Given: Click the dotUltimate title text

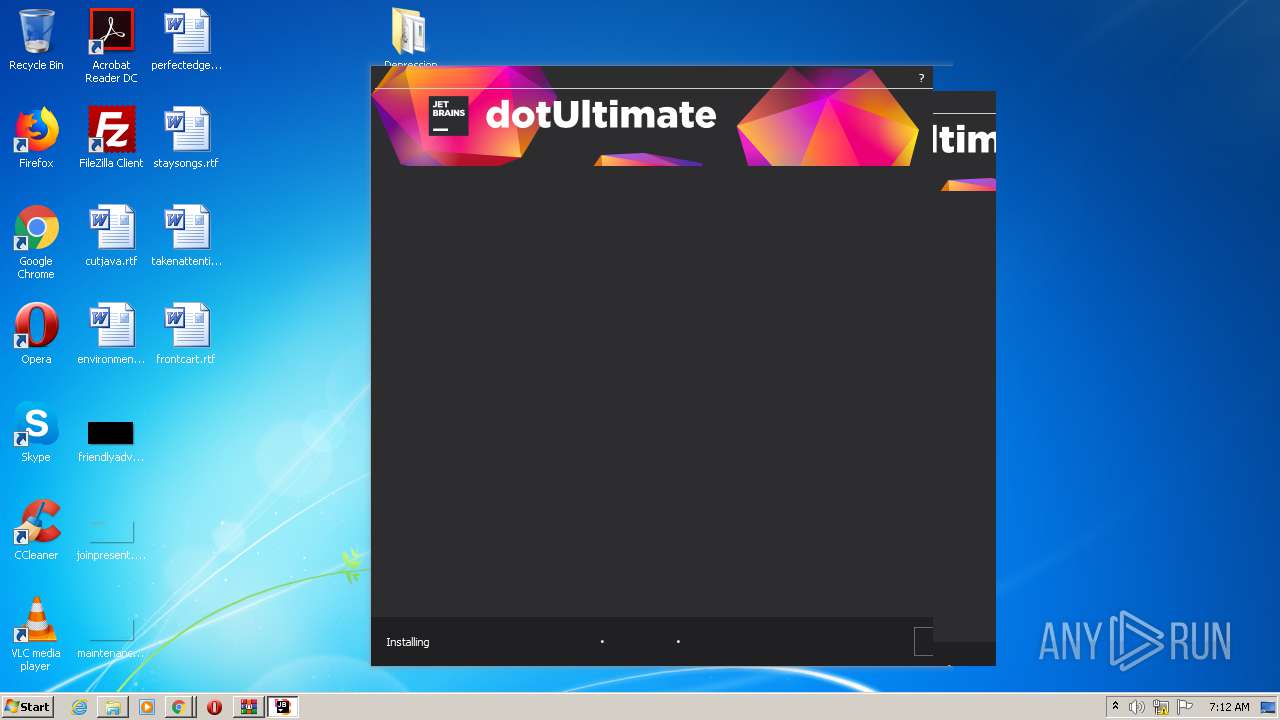Looking at the screenshot, I should (601, 114).
